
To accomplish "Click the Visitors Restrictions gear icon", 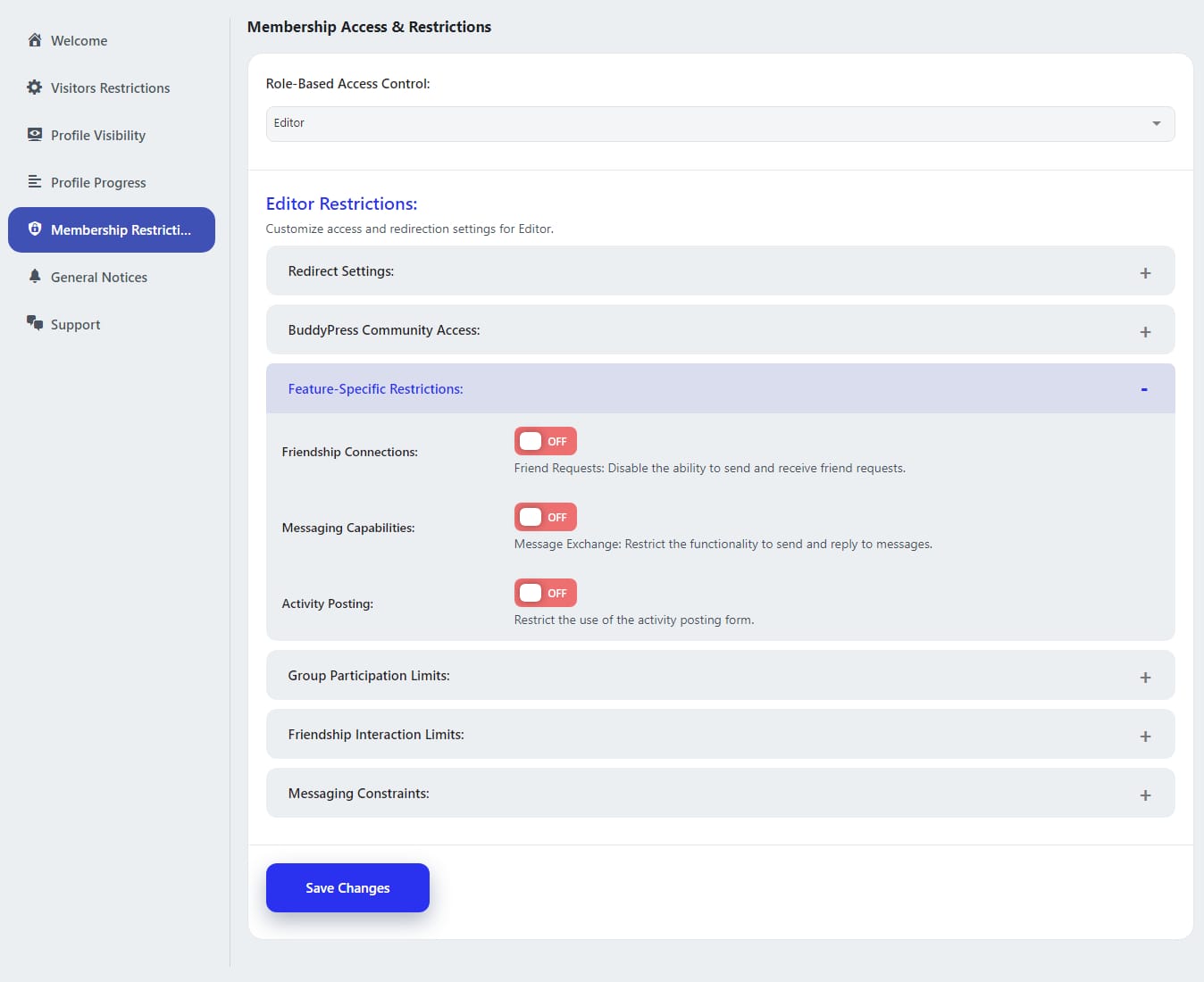I will click(35, 87).
